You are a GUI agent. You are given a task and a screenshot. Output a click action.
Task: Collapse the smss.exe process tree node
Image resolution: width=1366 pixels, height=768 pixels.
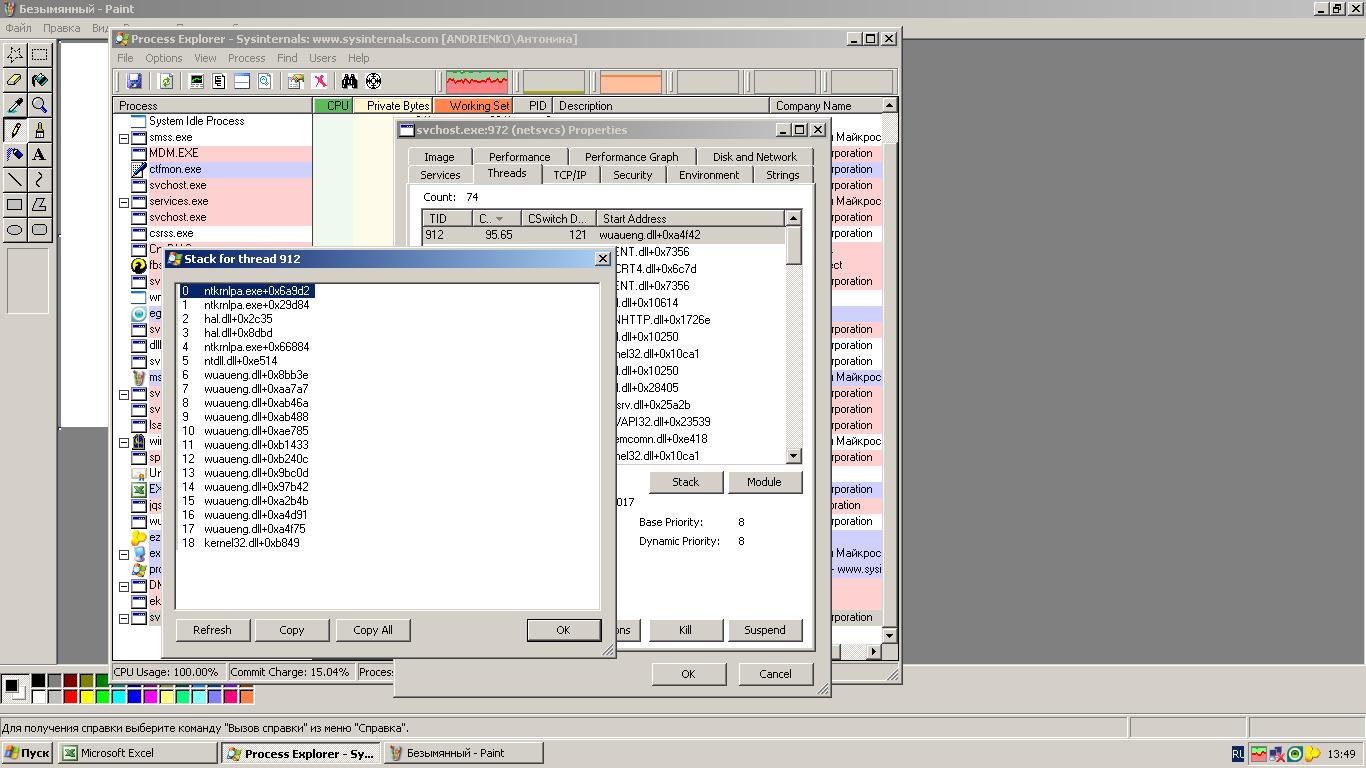(124, 138)
